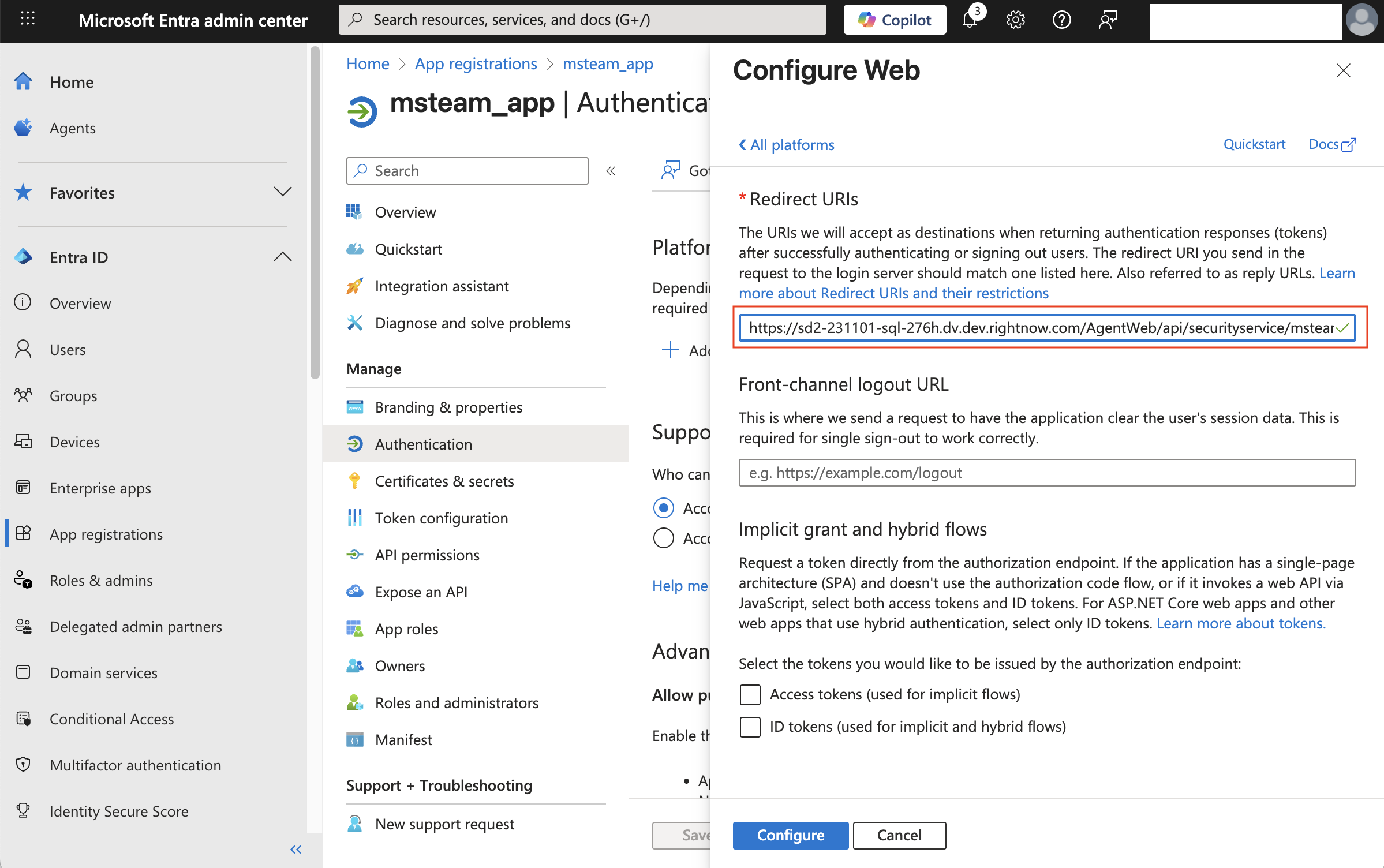The image size is (1384, 868).
Task: Click the Front-channel logout URL field
Action: pyautogui.click(x=1046, y=473)
